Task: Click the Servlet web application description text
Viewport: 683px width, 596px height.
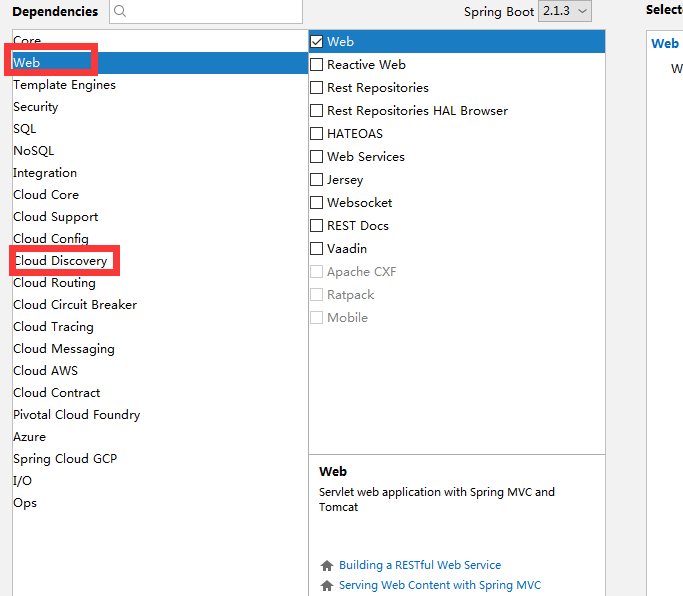Action: (436, 499)
